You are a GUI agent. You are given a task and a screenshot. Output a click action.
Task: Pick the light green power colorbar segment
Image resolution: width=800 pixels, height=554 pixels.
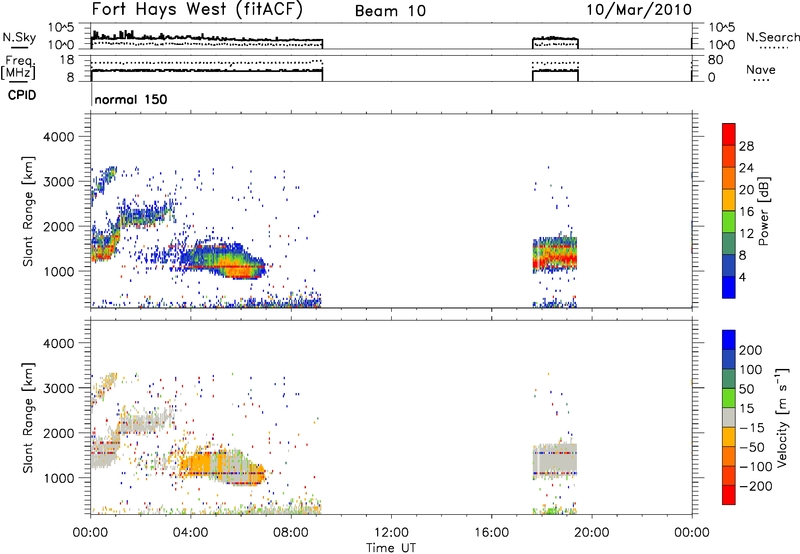[729, 222]
